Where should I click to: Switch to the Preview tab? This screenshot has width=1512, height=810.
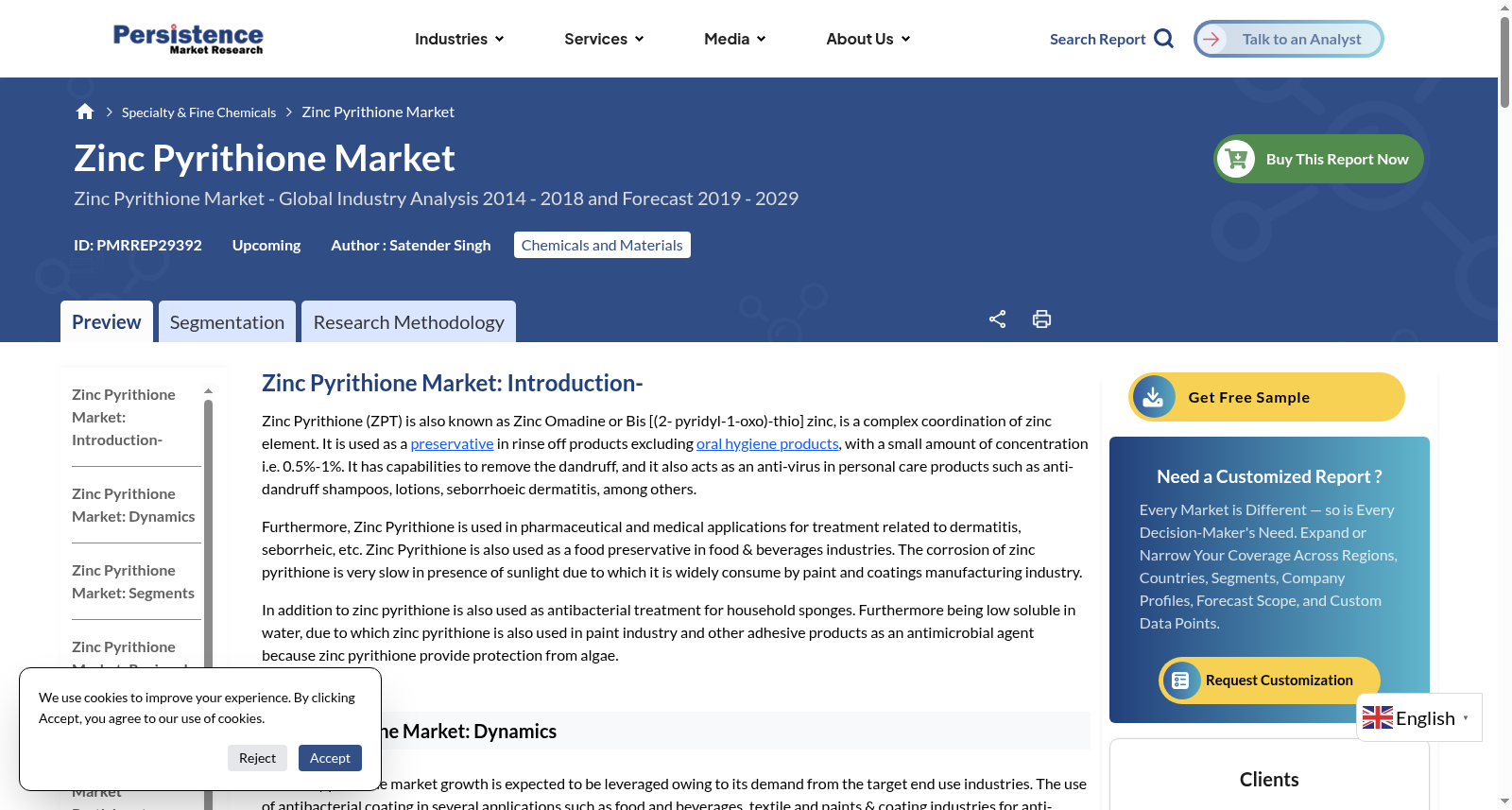[107, 321]
